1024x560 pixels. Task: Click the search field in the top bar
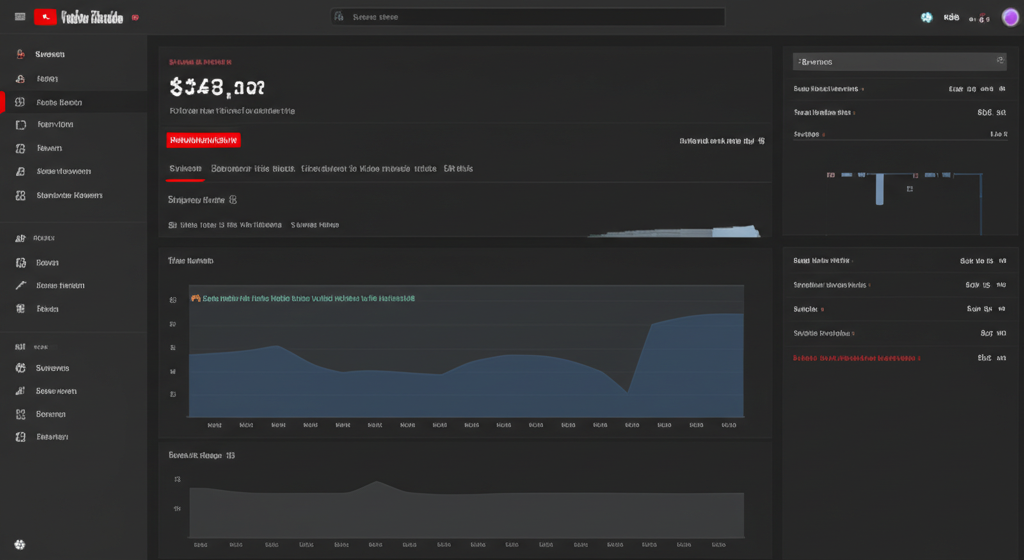(x=527, y=17)
